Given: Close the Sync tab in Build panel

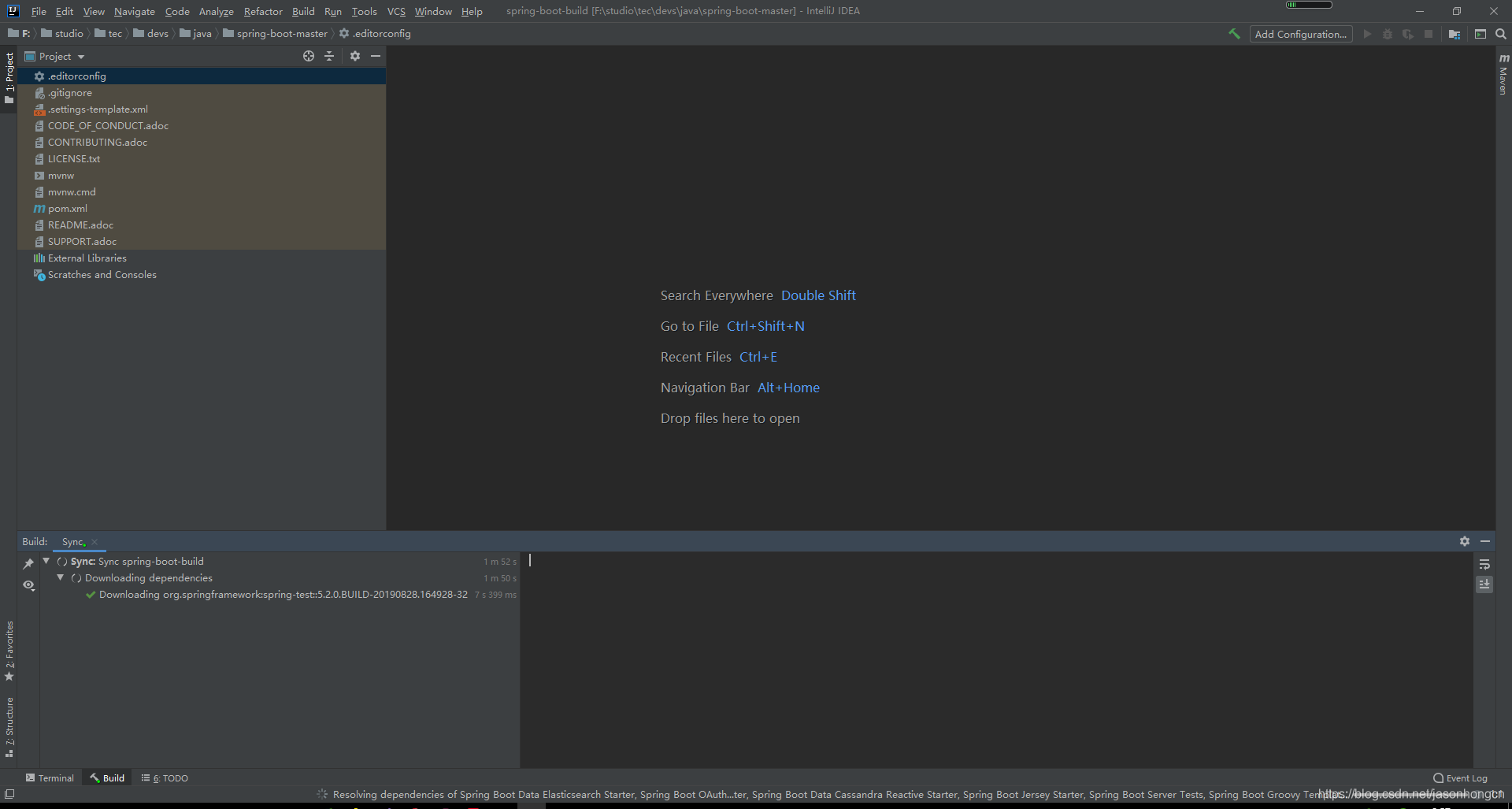Looking at the screenshot, I should [x=94, y=541].
